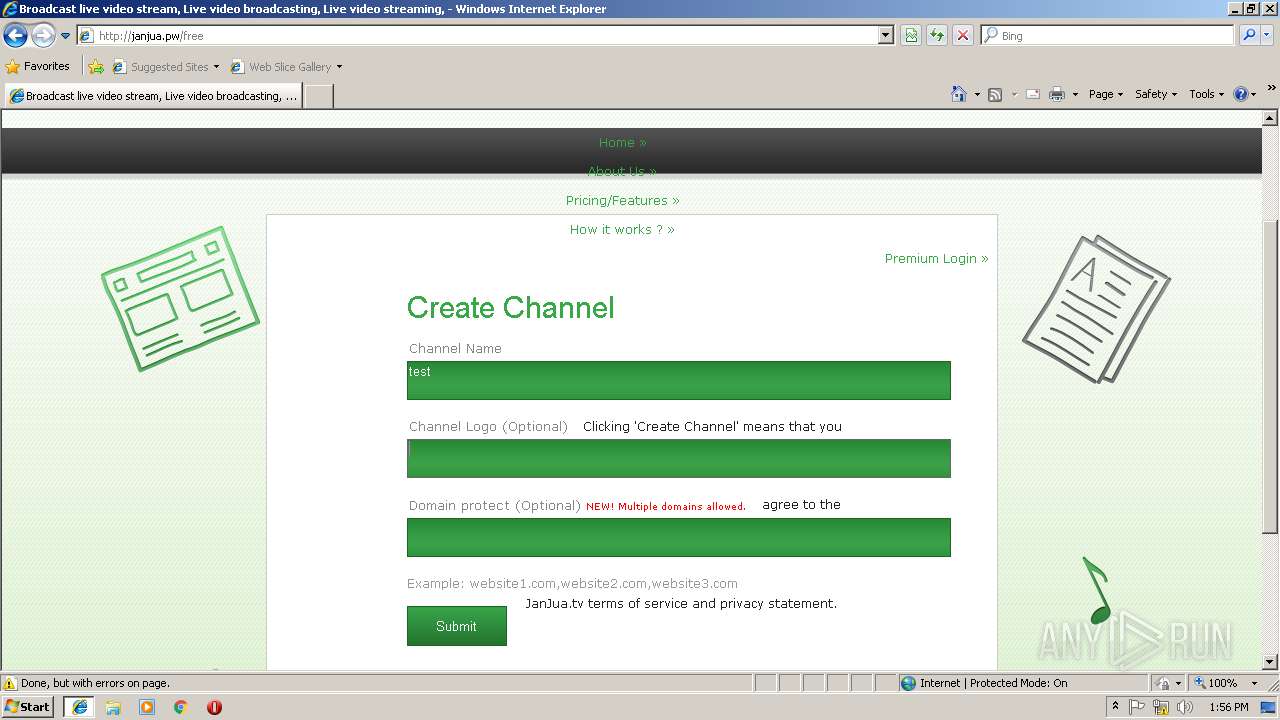
Task: Click Add to Favorites Bar icon
Action: (x=96, y=67)
